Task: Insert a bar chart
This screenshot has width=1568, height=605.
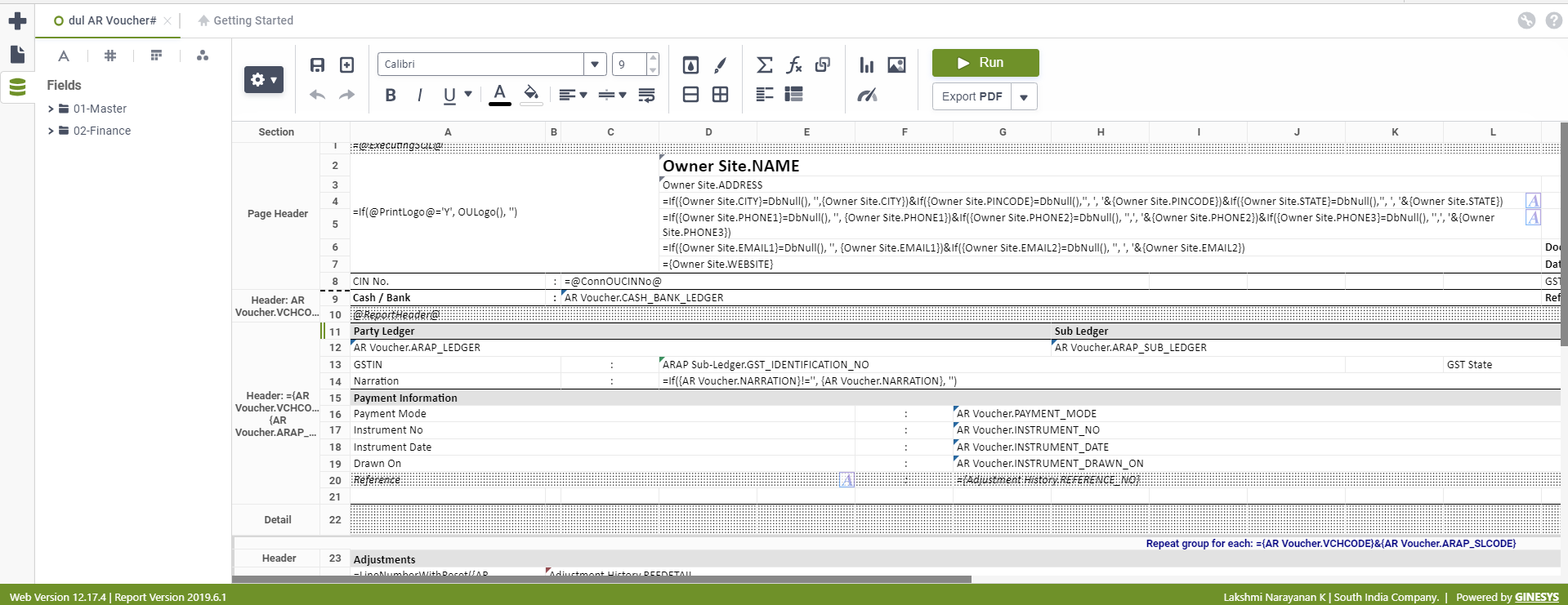Action: [867, 65]
